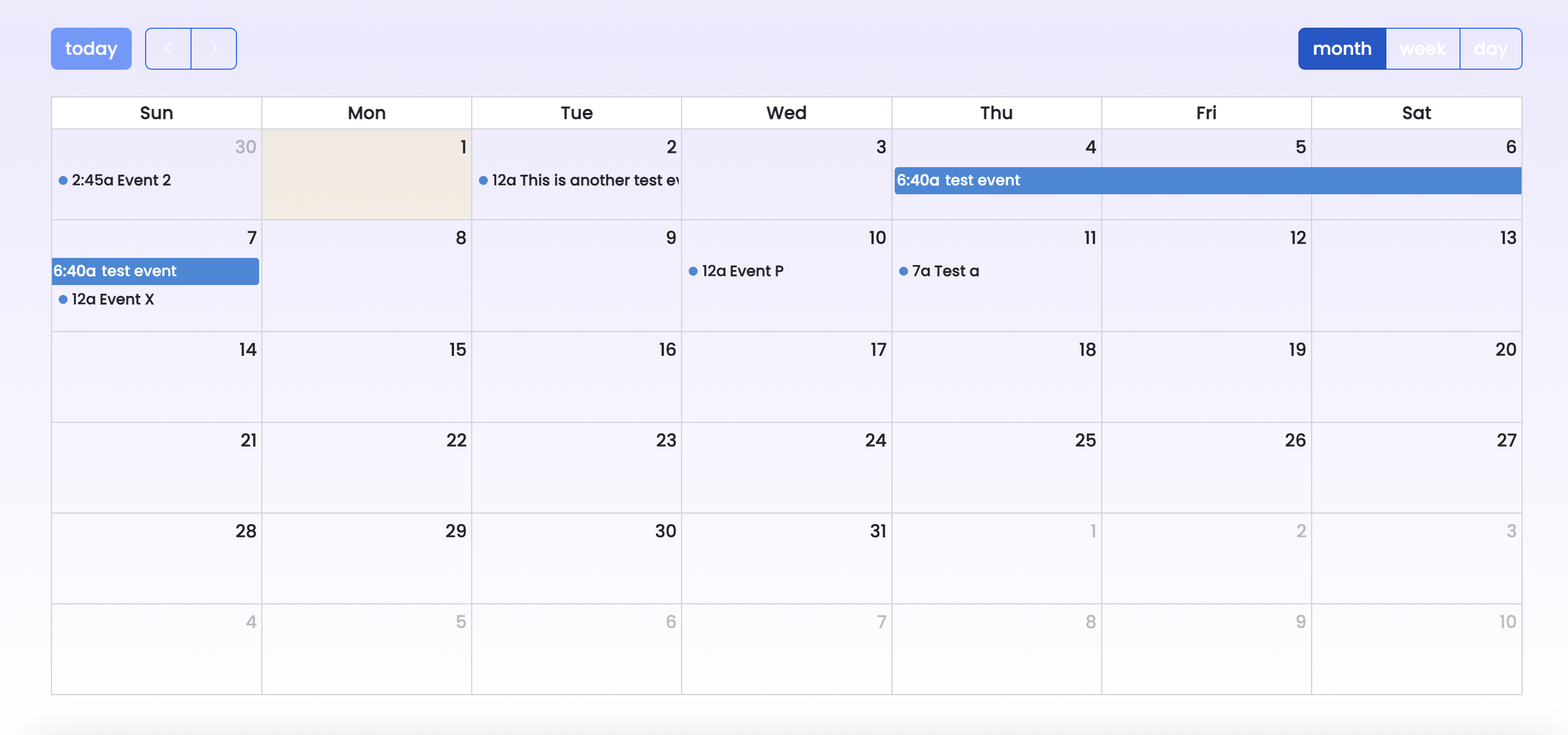Click the Thu column header

coord(997,113)
